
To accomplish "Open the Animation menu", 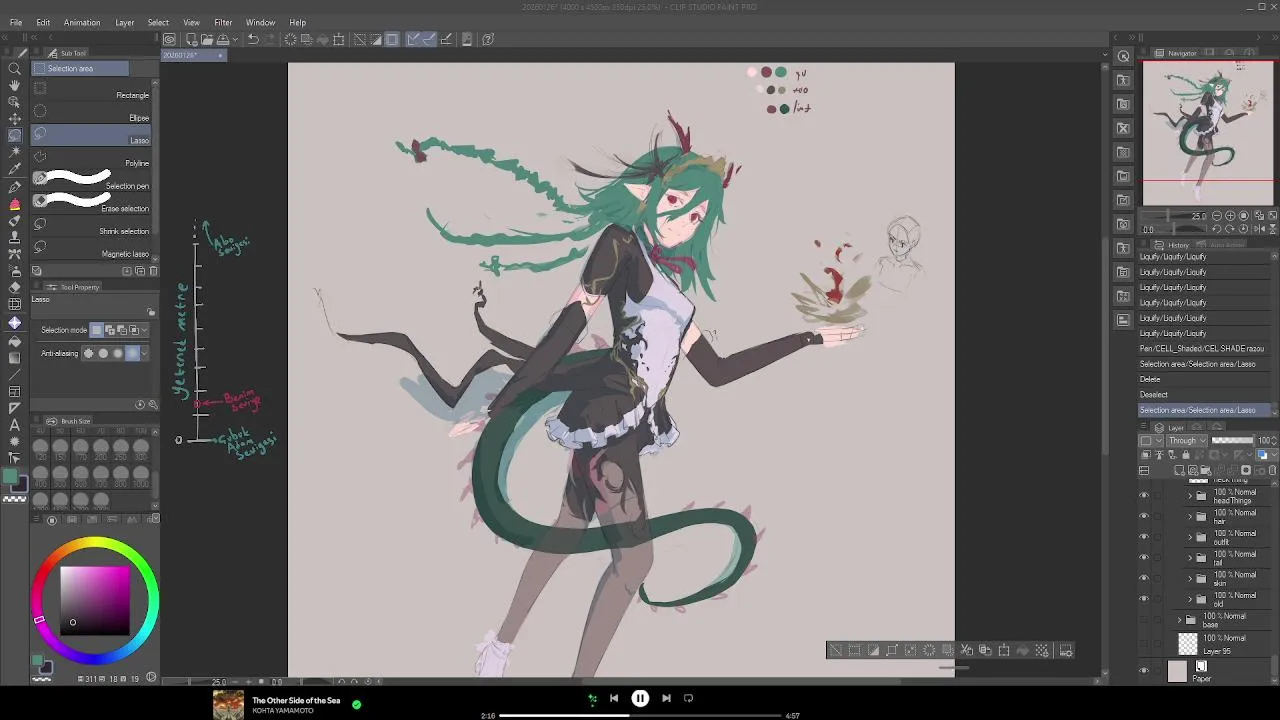I will point(82,22).
